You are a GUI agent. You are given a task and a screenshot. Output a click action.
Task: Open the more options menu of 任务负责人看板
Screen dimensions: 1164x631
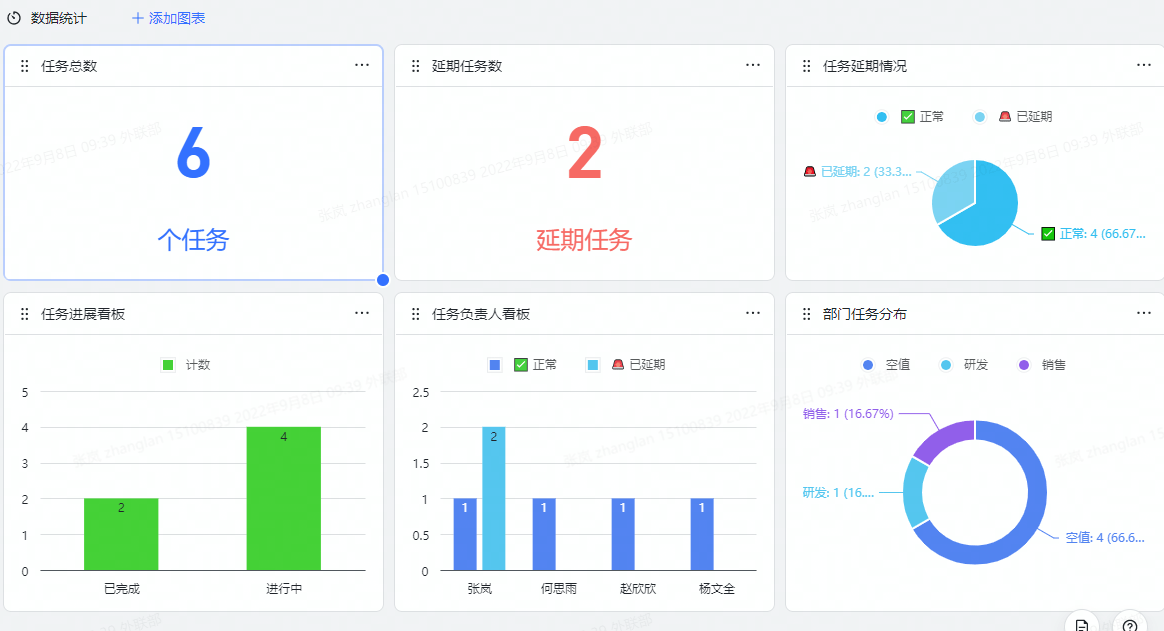click(753, 313)
